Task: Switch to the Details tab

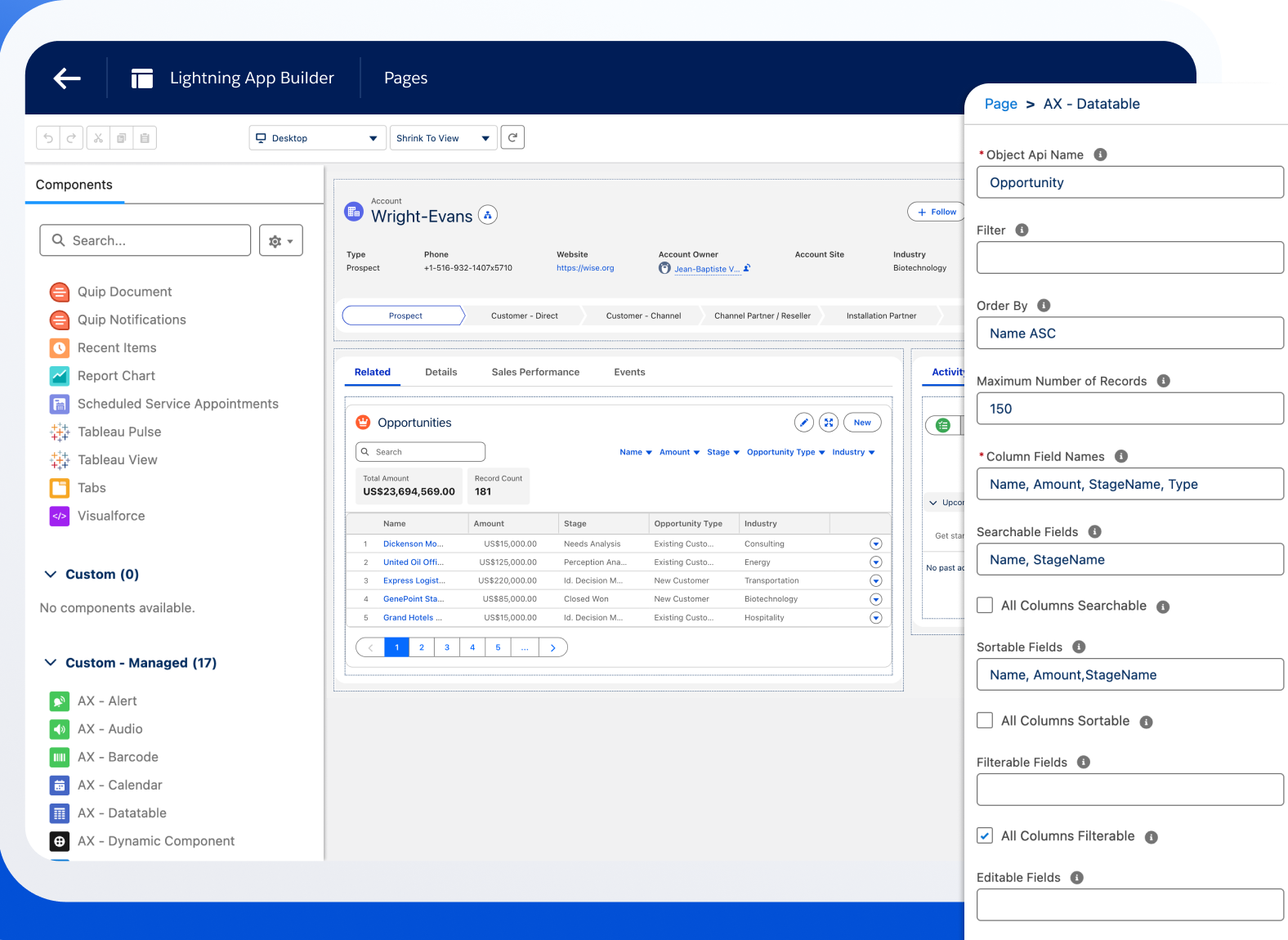Action: (441, 372)
